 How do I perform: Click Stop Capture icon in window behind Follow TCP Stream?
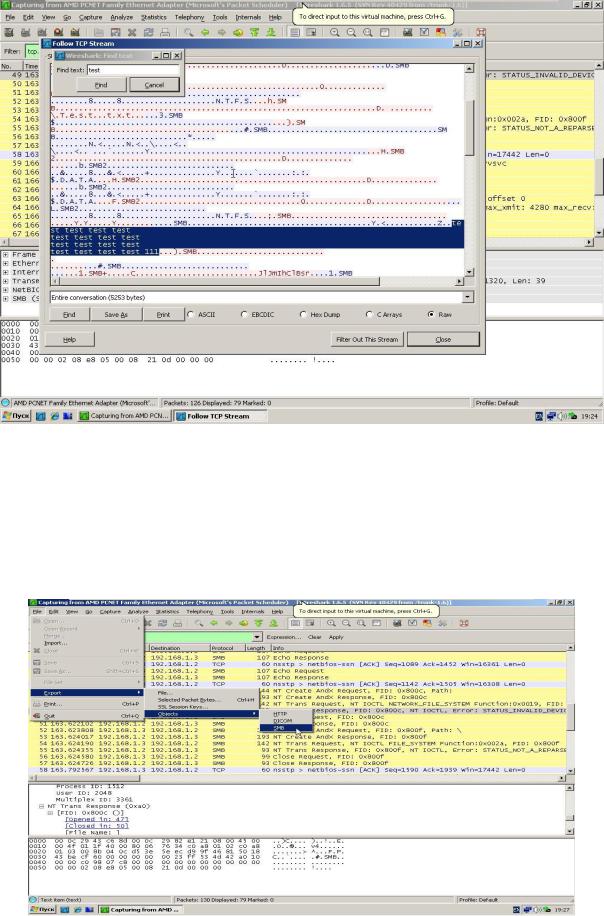tap(58, 32)
